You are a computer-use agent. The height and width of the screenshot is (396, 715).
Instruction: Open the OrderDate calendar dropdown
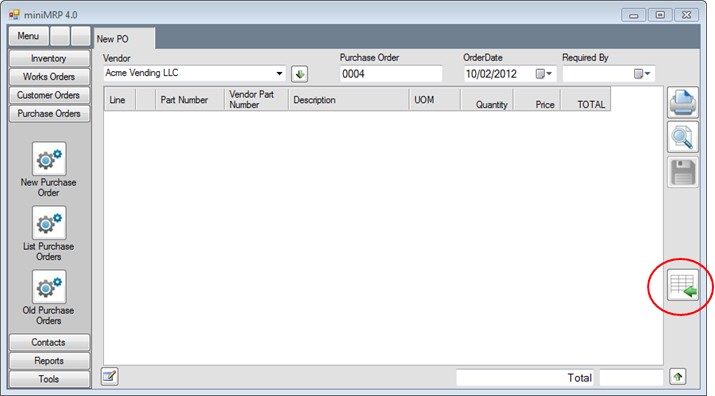coord(544,74)
